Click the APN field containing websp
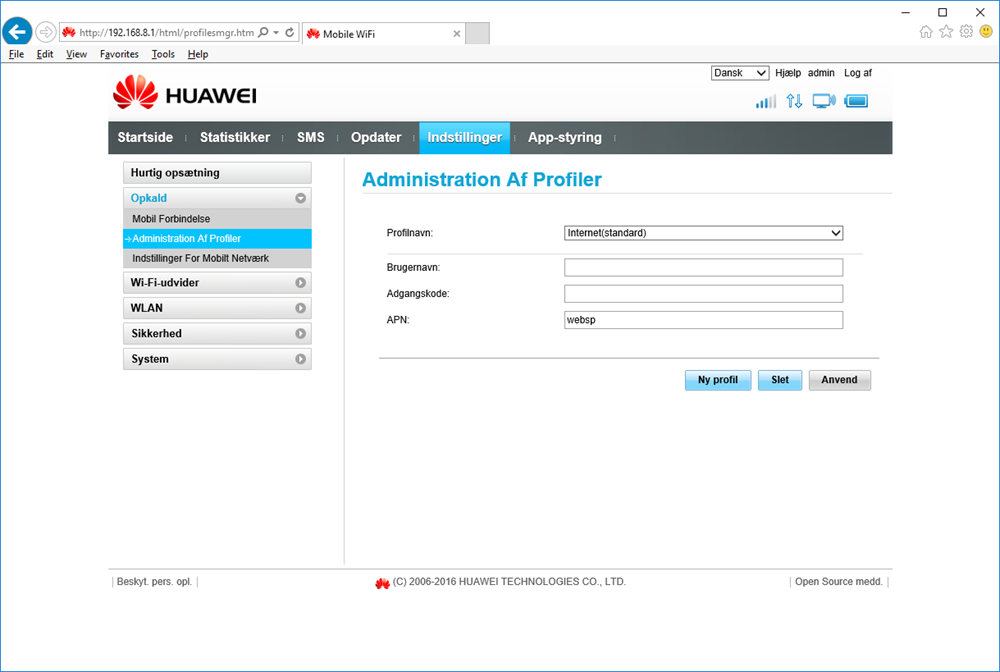 click(x=703, y=320)
